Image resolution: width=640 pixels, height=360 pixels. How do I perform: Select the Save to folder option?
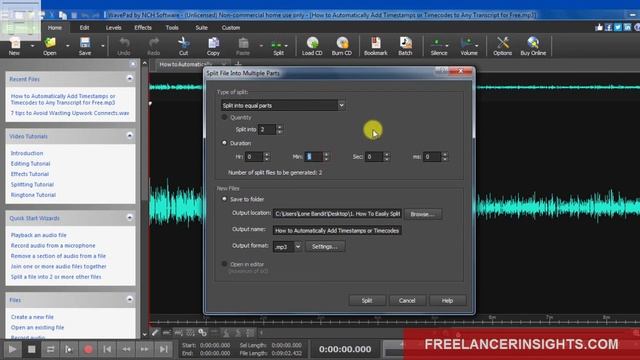coord(224,199)
